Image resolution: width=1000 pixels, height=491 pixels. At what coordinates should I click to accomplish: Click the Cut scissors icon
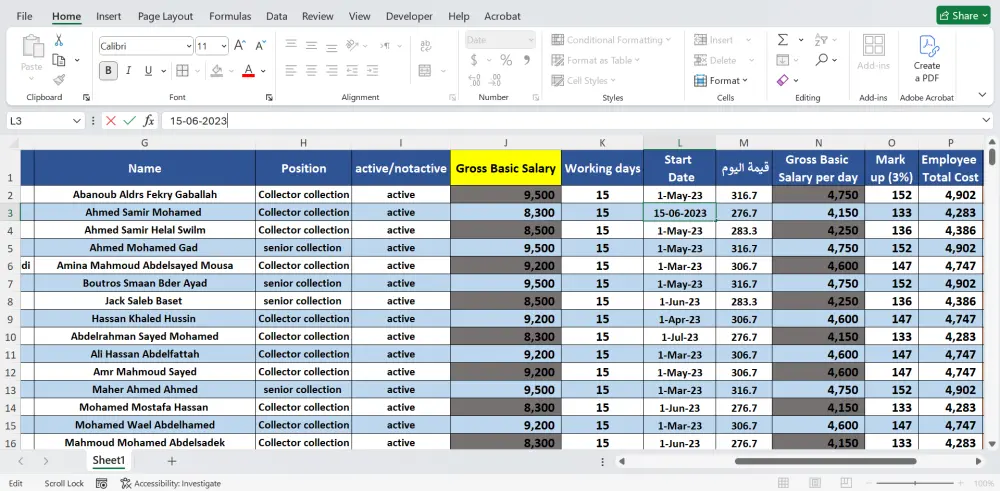point(59,40)
